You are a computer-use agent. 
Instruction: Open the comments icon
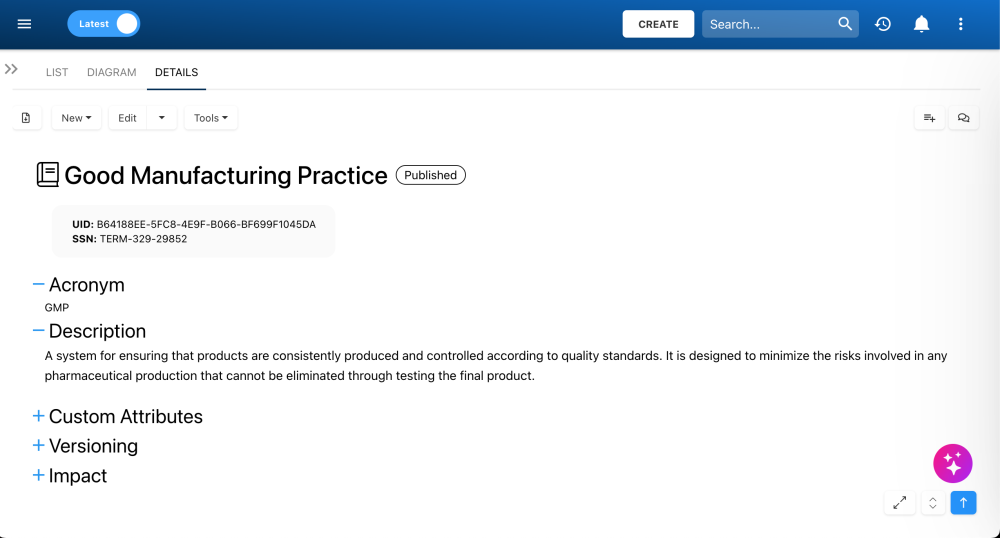(x=963, y=118)
